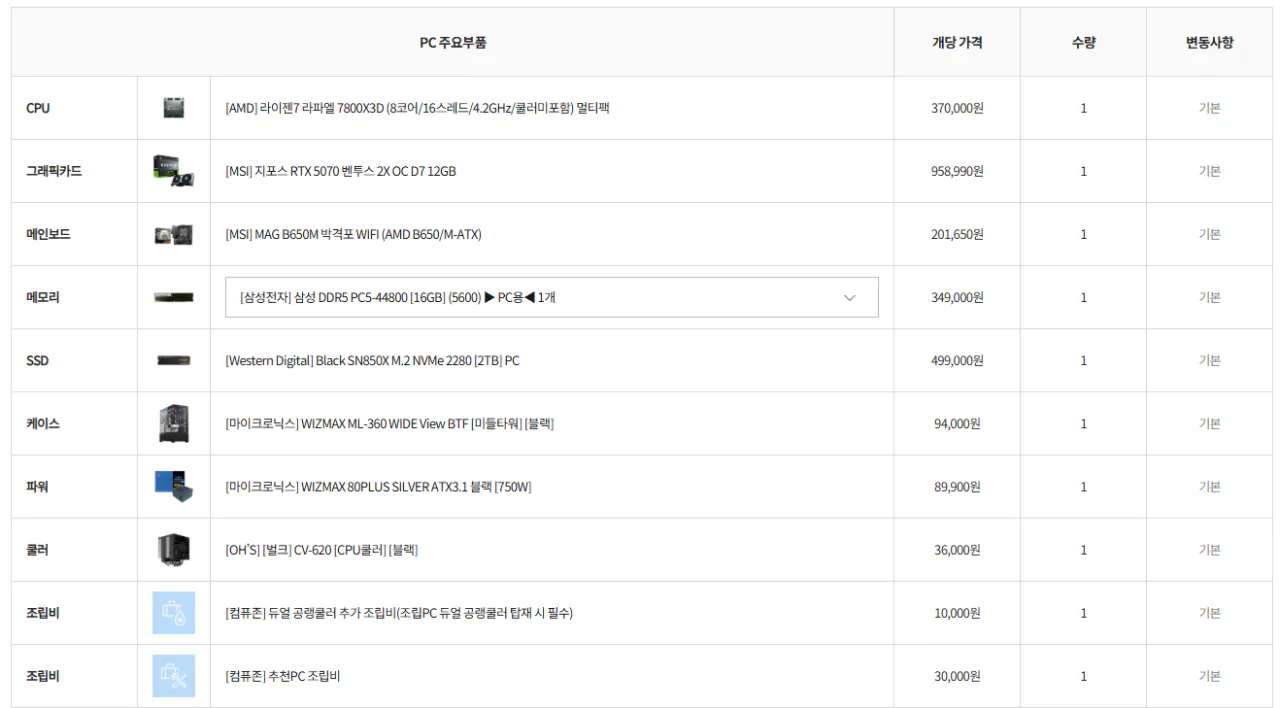Click the 파워 row label

click(x=37, y=487)
